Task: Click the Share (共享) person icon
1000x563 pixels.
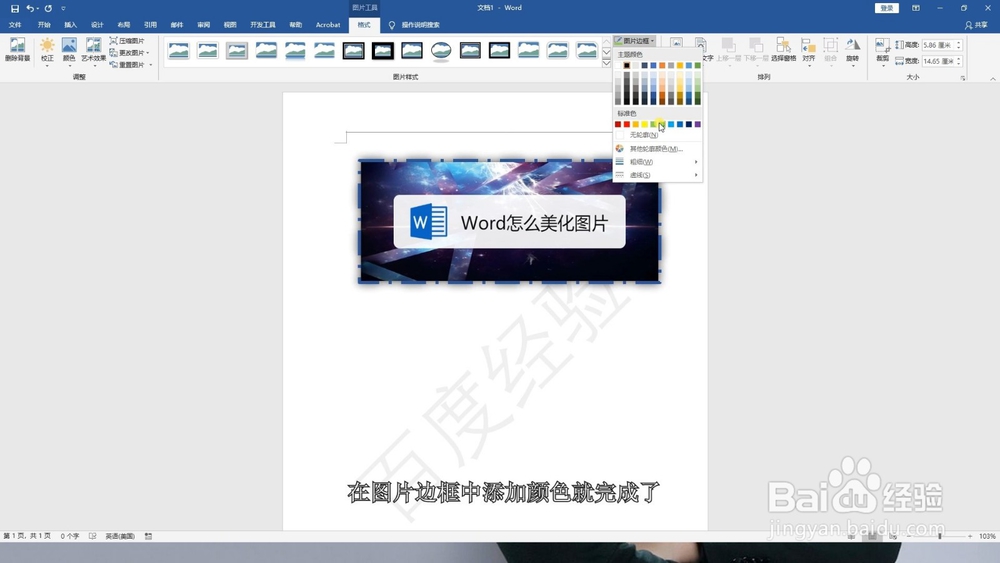Action: pos(969,25)
